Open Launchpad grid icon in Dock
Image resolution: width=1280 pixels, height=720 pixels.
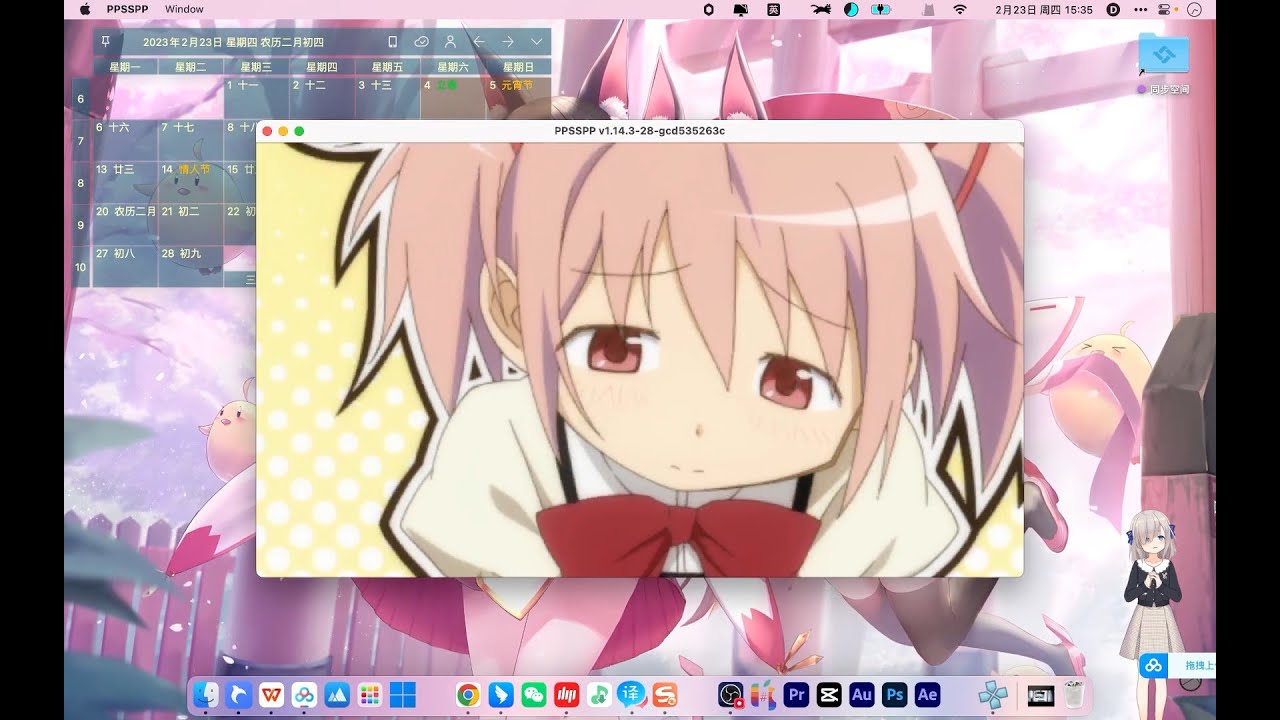370,695
